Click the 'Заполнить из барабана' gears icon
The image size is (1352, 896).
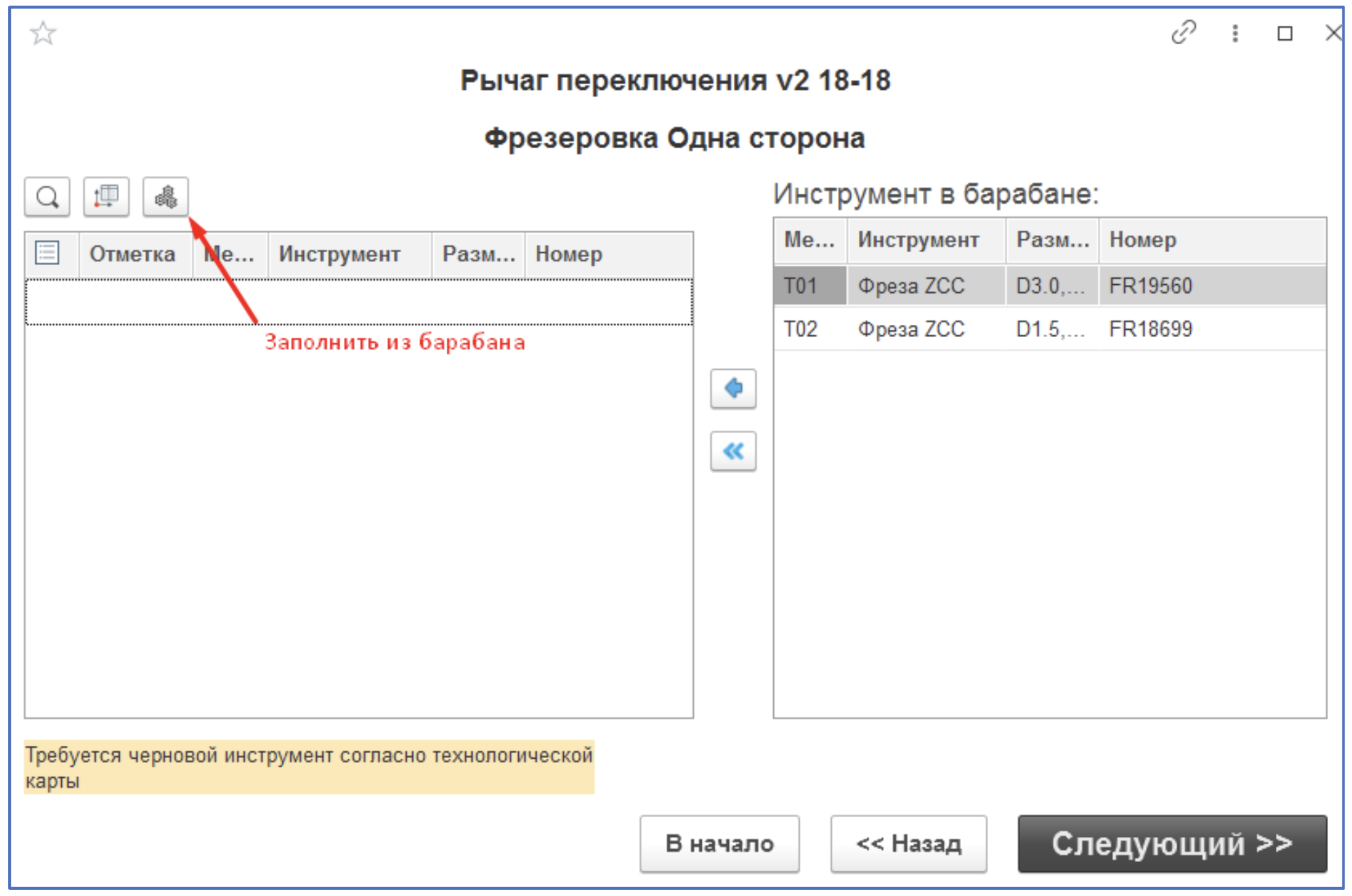165,198
